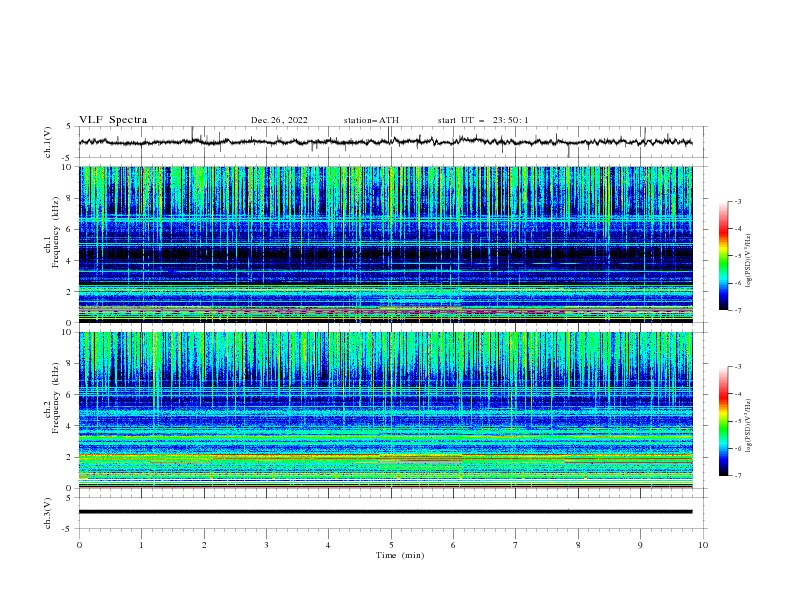Click the '-5' label on ch.2 color scale
792x612 pixels.
[x=737, y=421]
